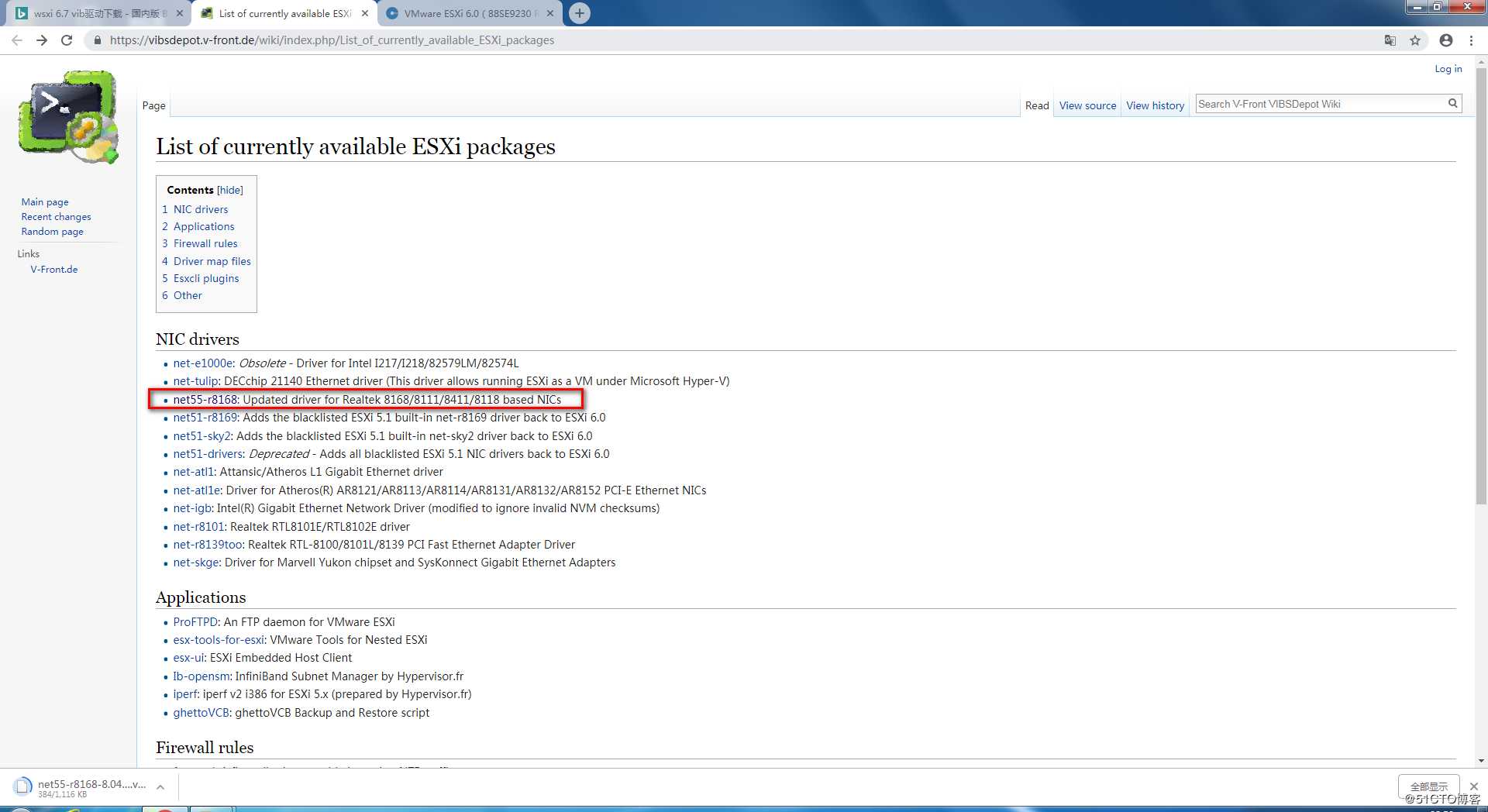This screenshot has width=1488, height=812.
Task: Open the net-e1000e package link
Action: pyautogui.click(x=202, y=363)
